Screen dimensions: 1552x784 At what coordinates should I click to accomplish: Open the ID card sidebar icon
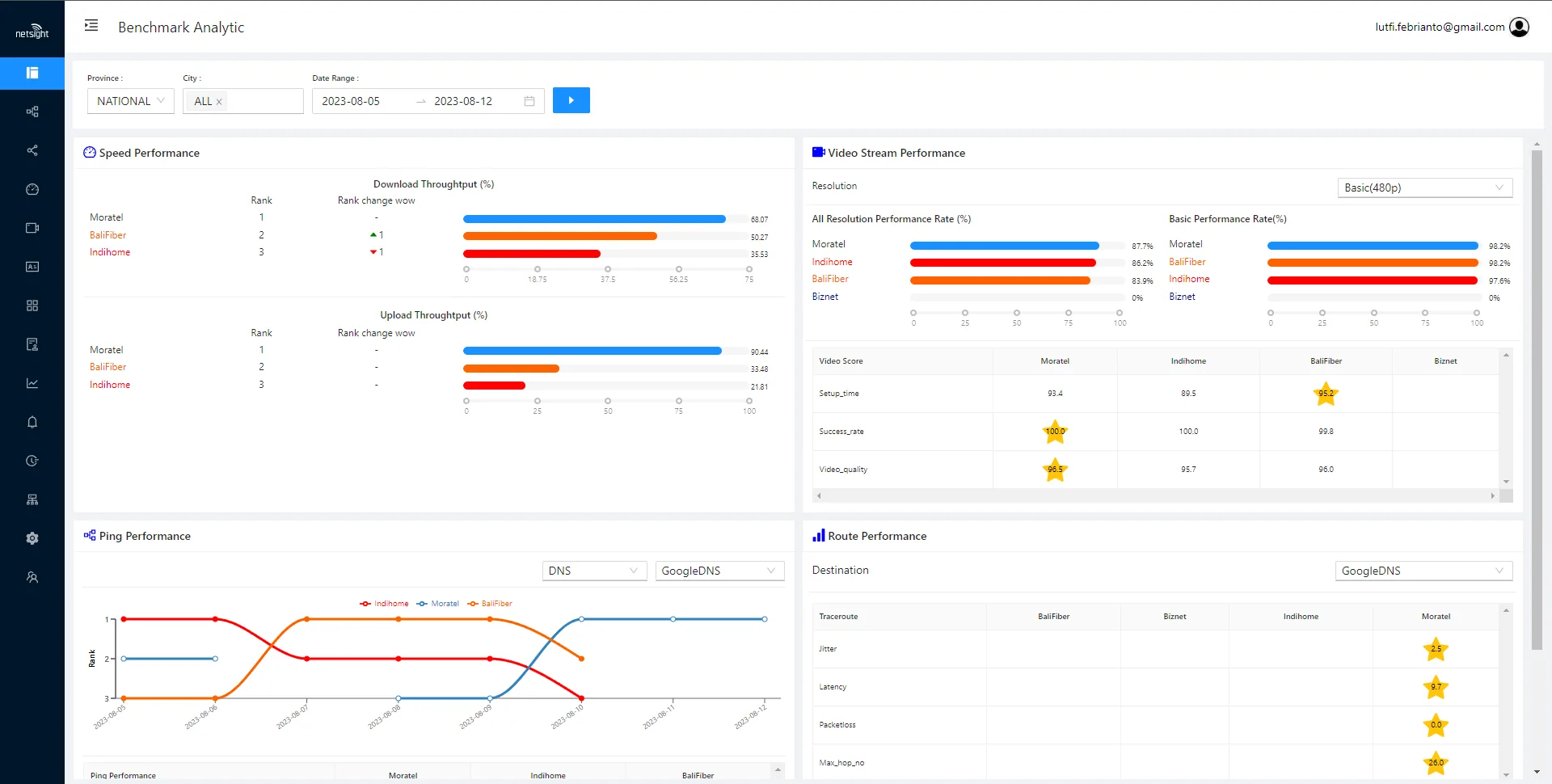[x=32, y=267]
